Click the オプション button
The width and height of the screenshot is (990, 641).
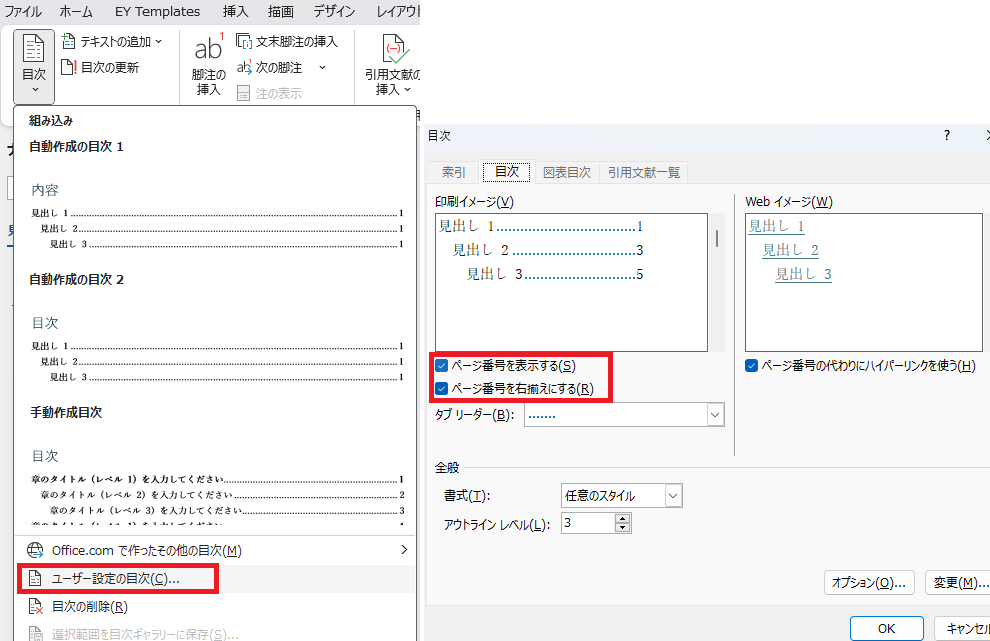click(869, 582)
